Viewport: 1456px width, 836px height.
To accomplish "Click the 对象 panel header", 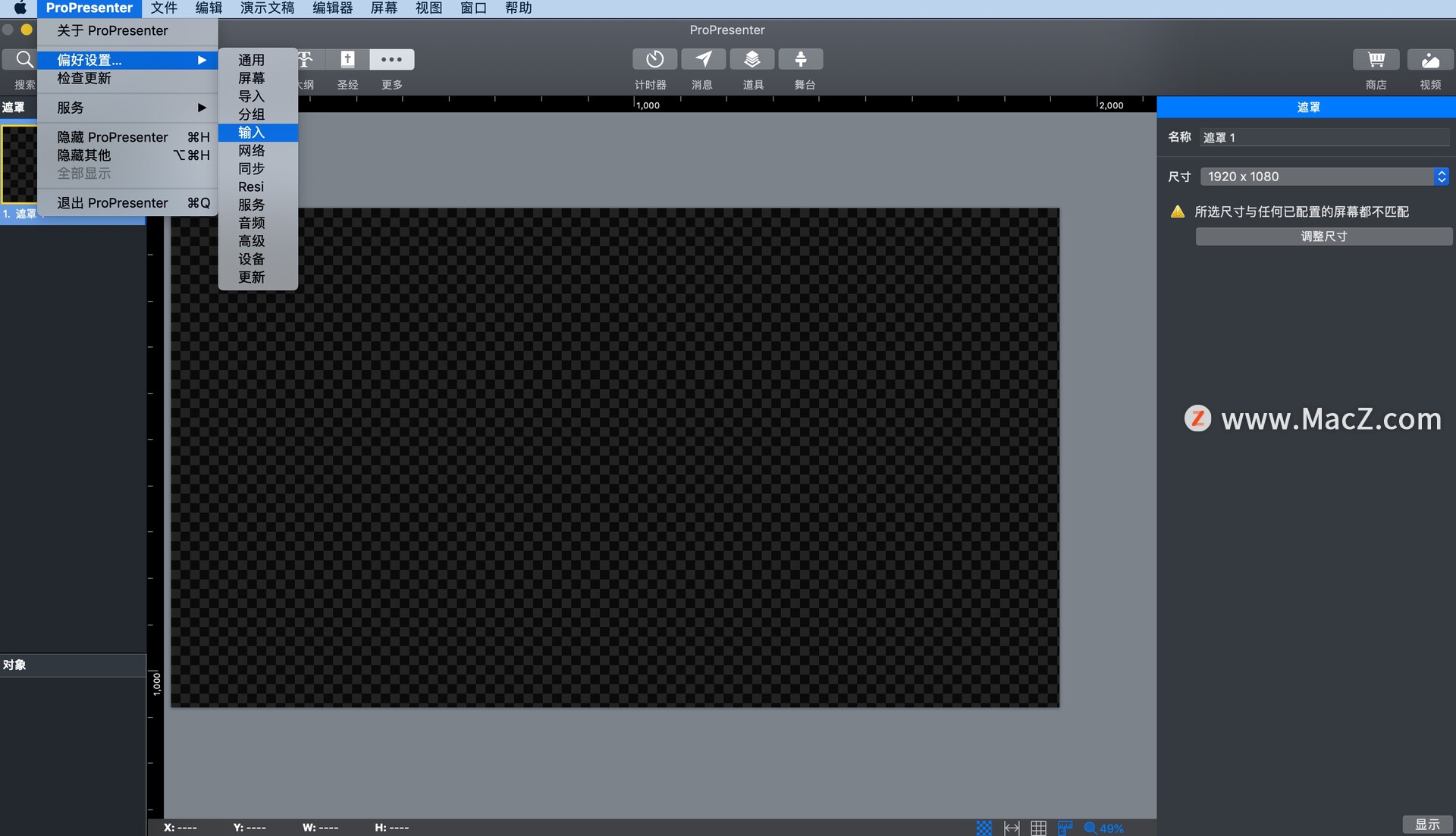I will coord(73,665).
